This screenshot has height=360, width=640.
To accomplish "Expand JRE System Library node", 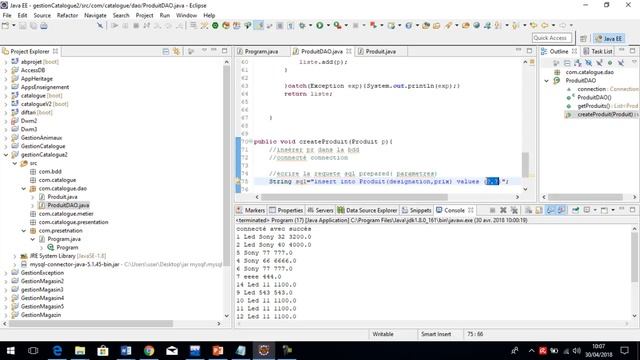I will pyautogui.click(x=15, y=256).
